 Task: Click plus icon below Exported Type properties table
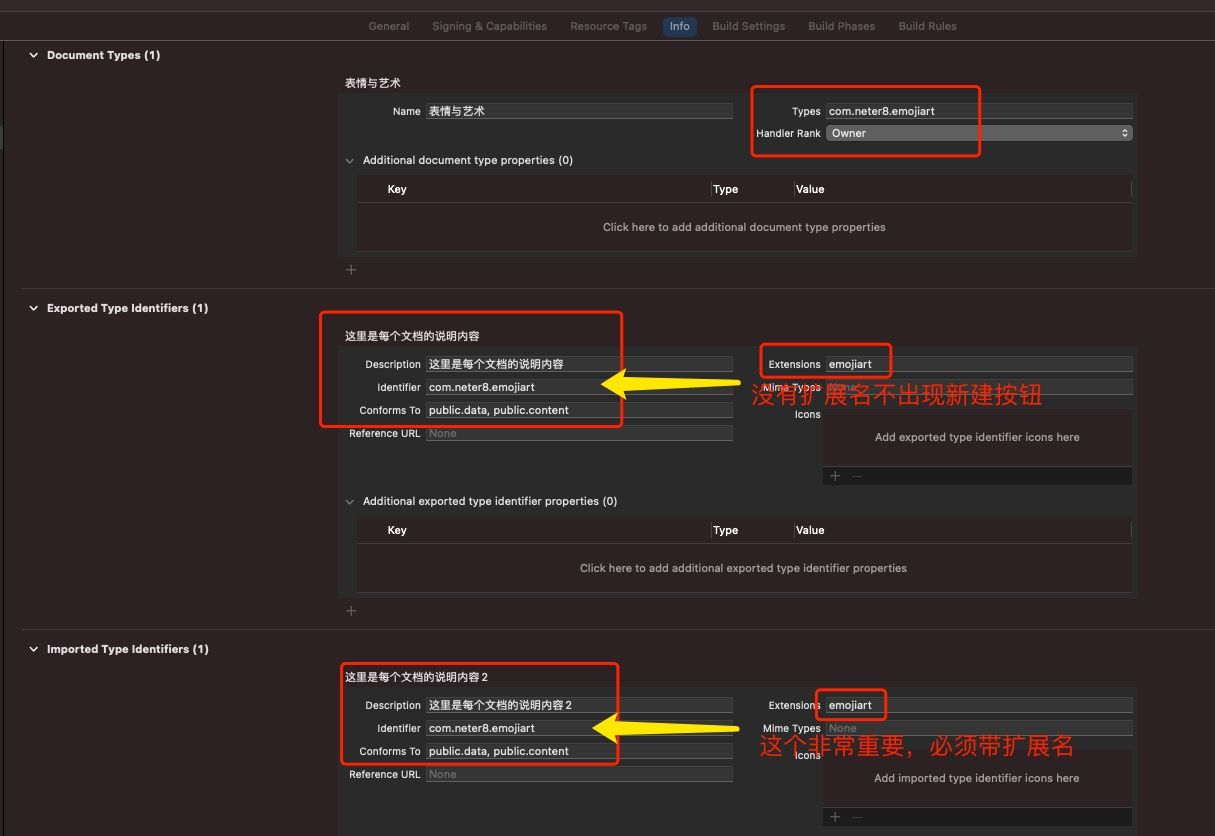point(351,611)
